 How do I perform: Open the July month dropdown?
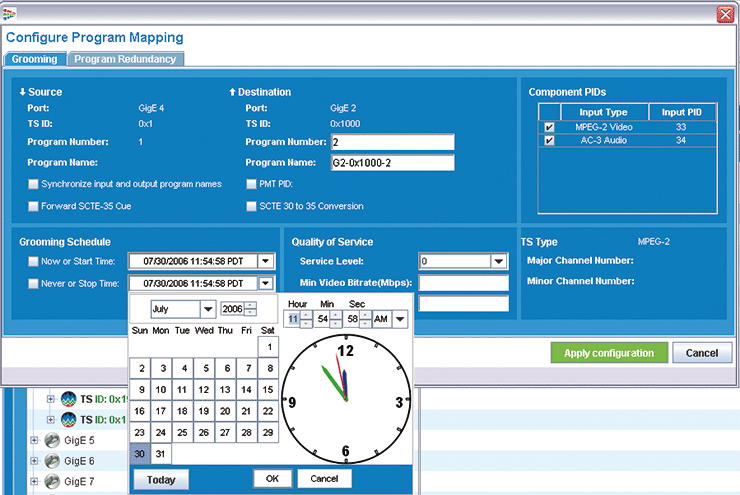point(208,309)
